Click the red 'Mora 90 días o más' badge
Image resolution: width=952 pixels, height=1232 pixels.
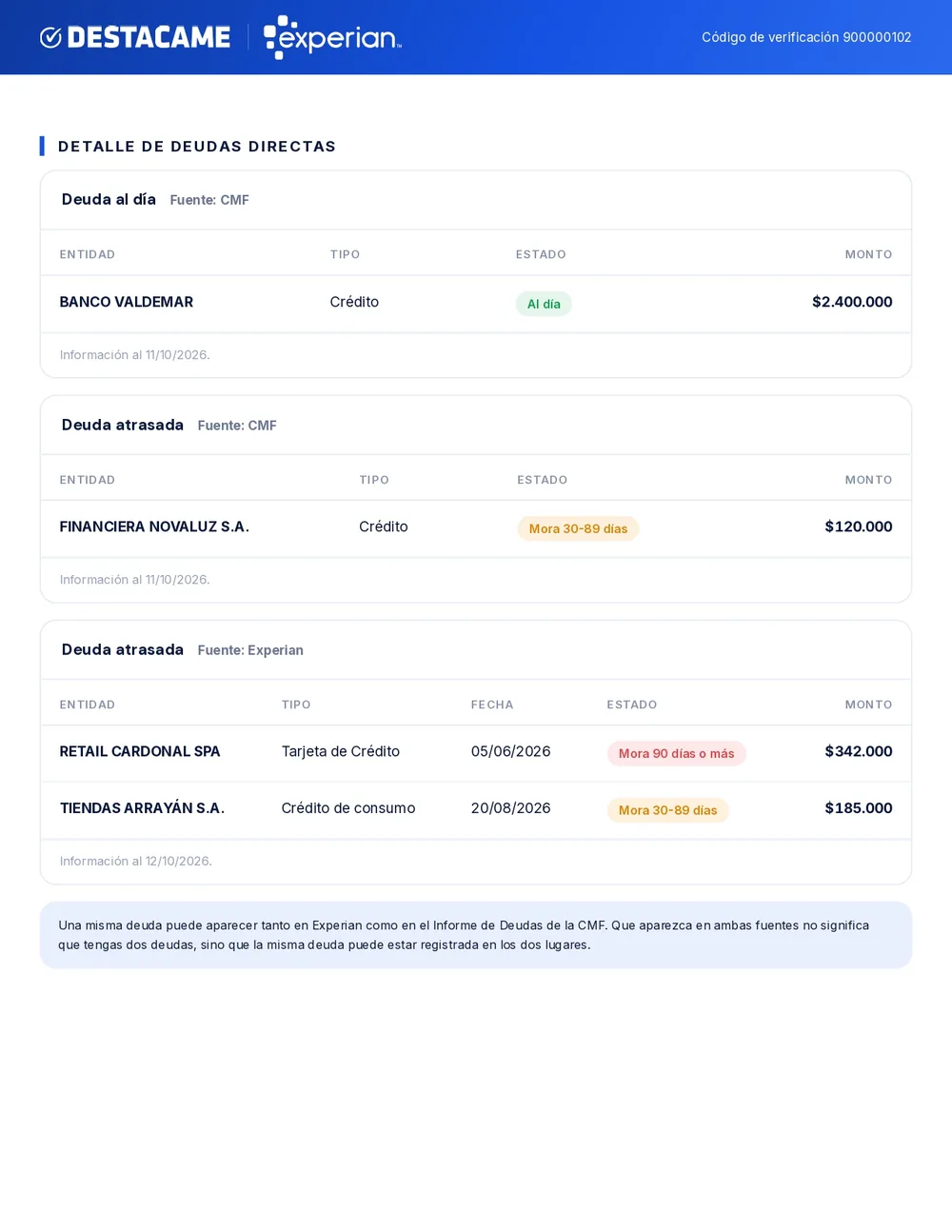pyautogui.click(x=677, y=753)
